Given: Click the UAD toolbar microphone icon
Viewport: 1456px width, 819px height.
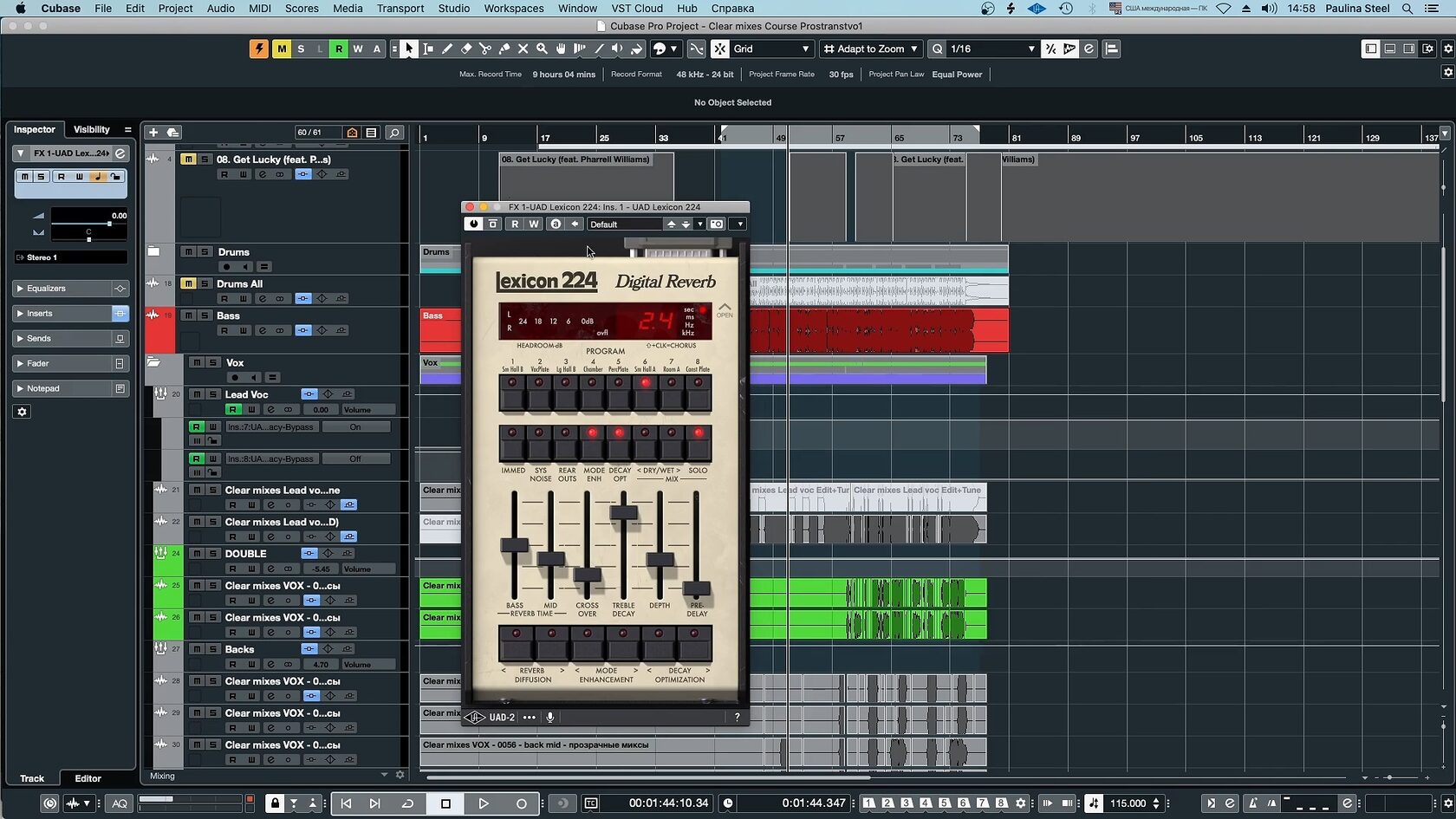Looking at the screenshot, I should [x=550, y=717].
